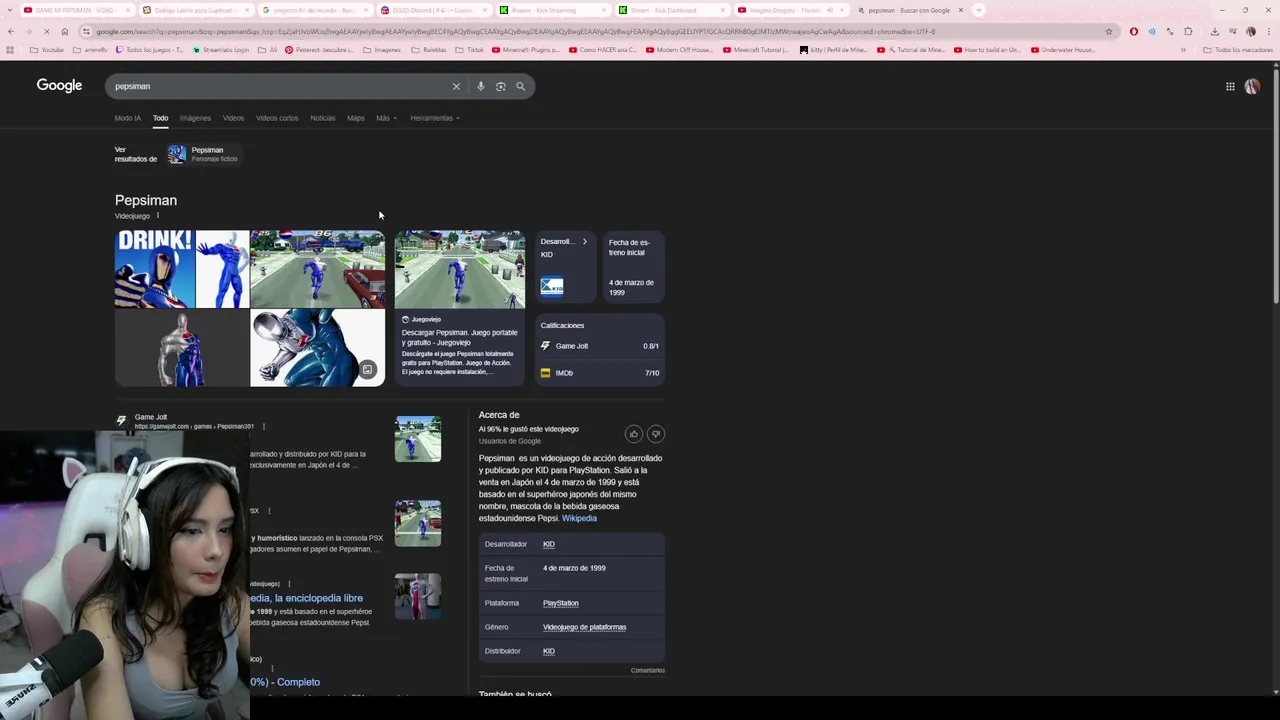
Task: Open the Chrome three-dot menu
Action: tap(1268, 31)
